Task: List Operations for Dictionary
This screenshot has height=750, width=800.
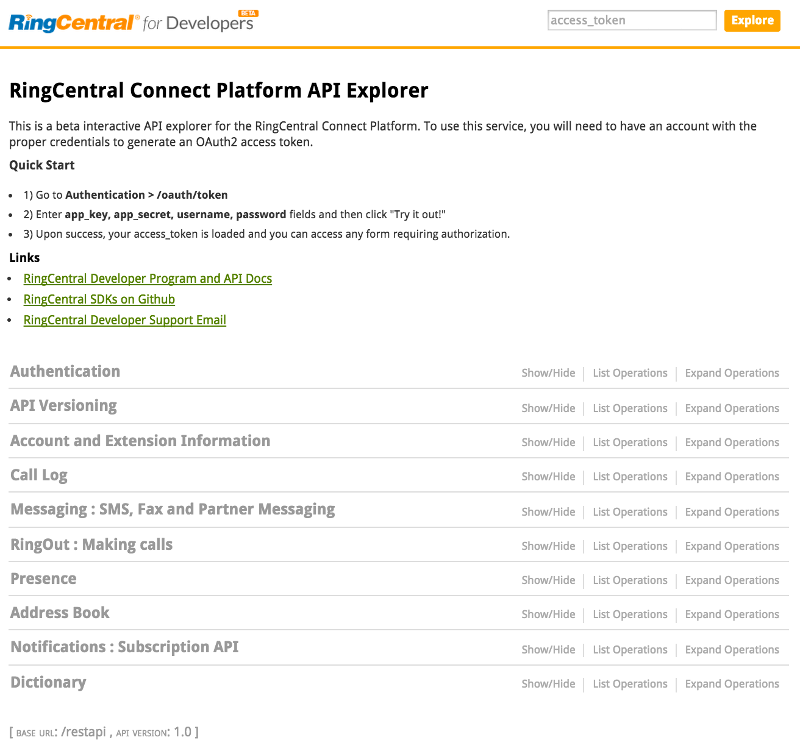Action: pos(630,684)
